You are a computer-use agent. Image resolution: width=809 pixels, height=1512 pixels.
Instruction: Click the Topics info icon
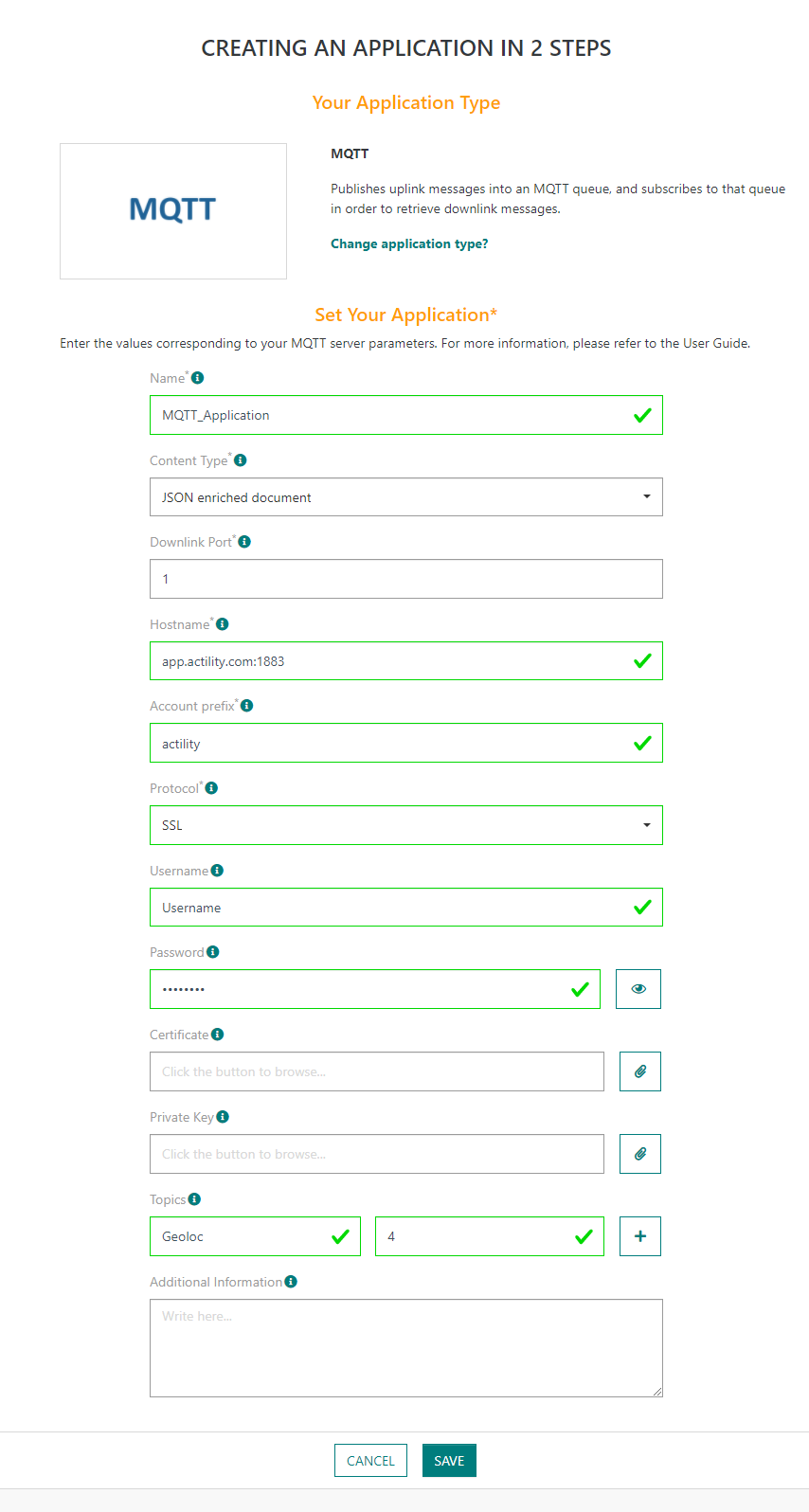[194, 1198]
